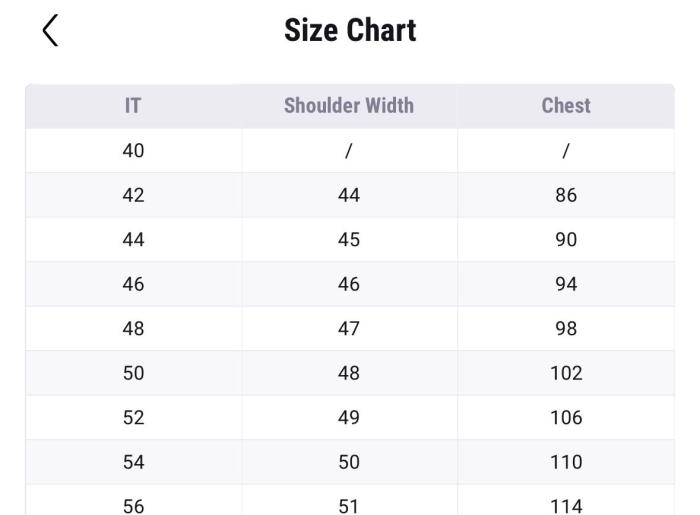Image resolution: width=700 pixels, height=515 pixels.
Task: Click the Chest column header
Action: (x=566, y=106)
